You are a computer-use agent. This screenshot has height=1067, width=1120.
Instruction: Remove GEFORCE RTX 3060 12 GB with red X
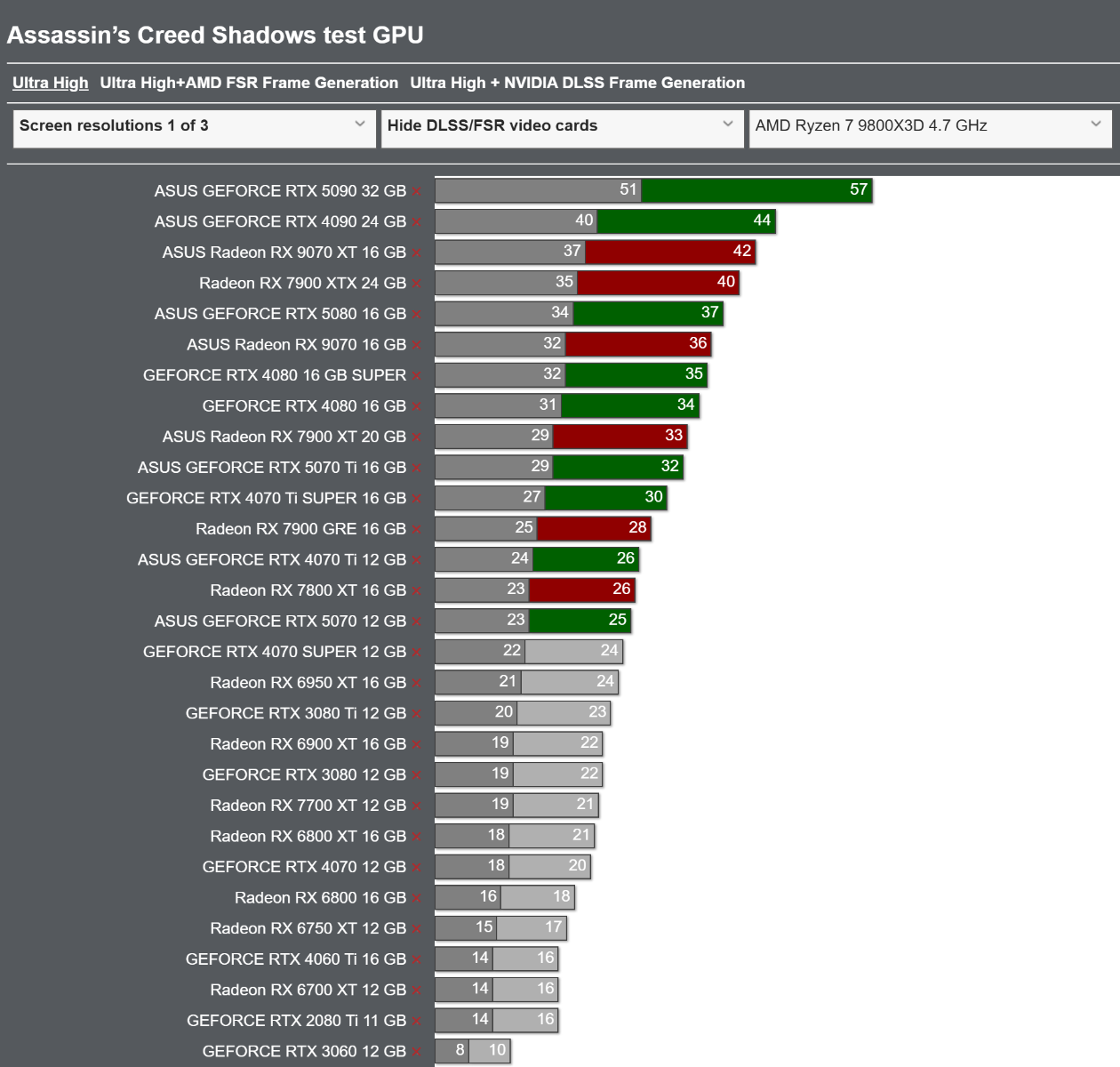pyautogui.click(x=416, y=1052)
